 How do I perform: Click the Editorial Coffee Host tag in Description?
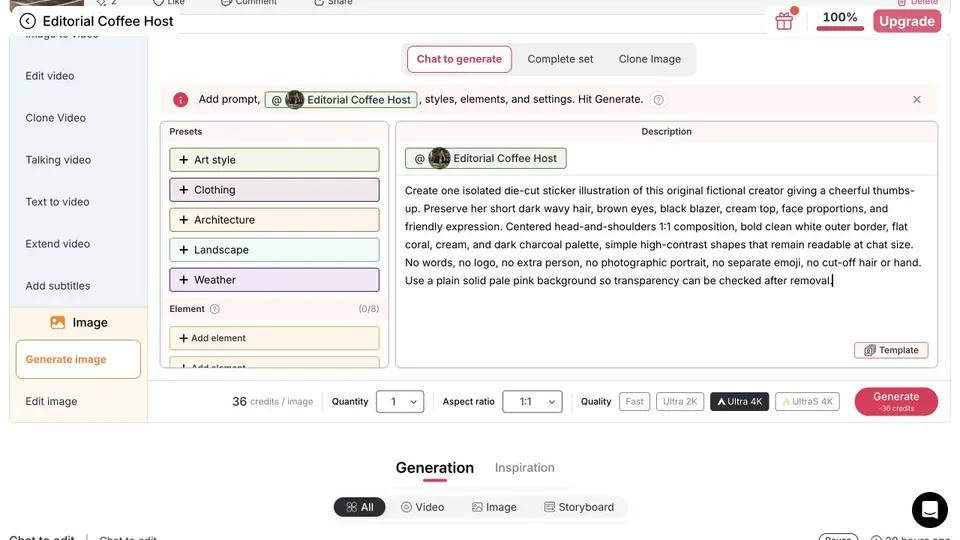coord(486,159)
